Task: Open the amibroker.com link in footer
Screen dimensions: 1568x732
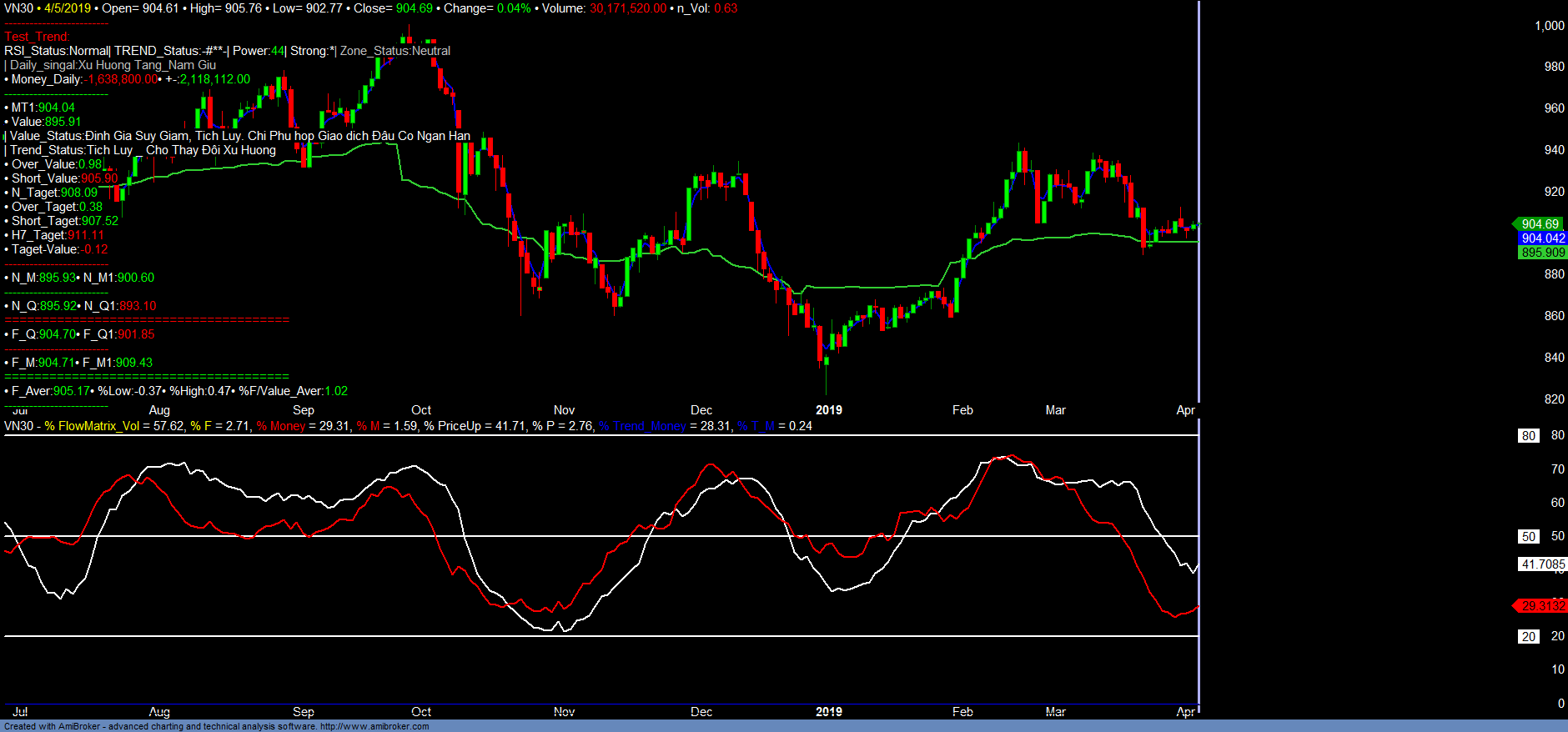Action: coord(374,726)
